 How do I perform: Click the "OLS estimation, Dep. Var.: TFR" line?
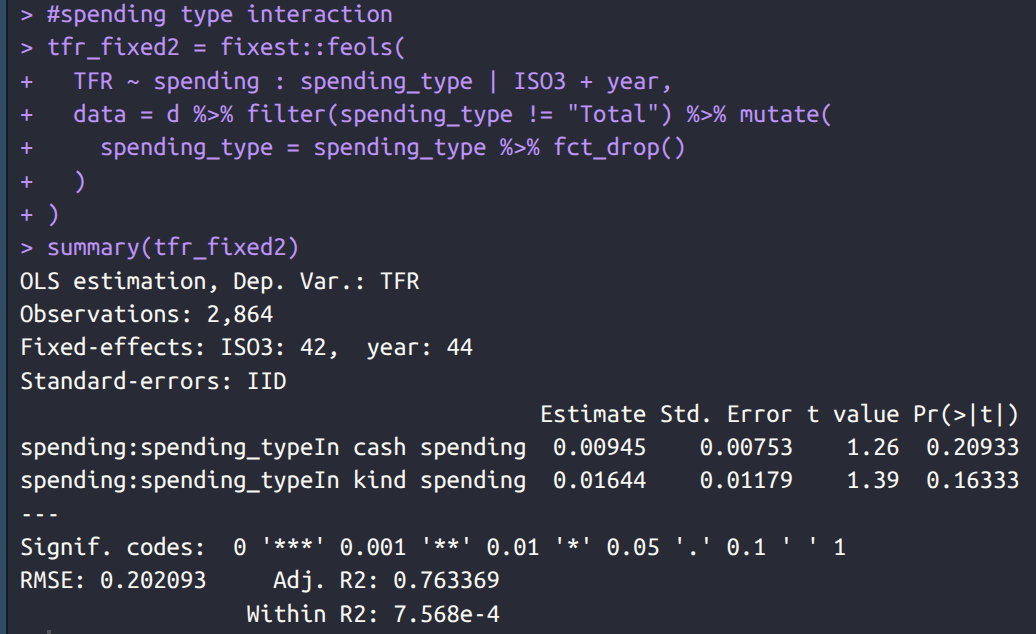219,281
